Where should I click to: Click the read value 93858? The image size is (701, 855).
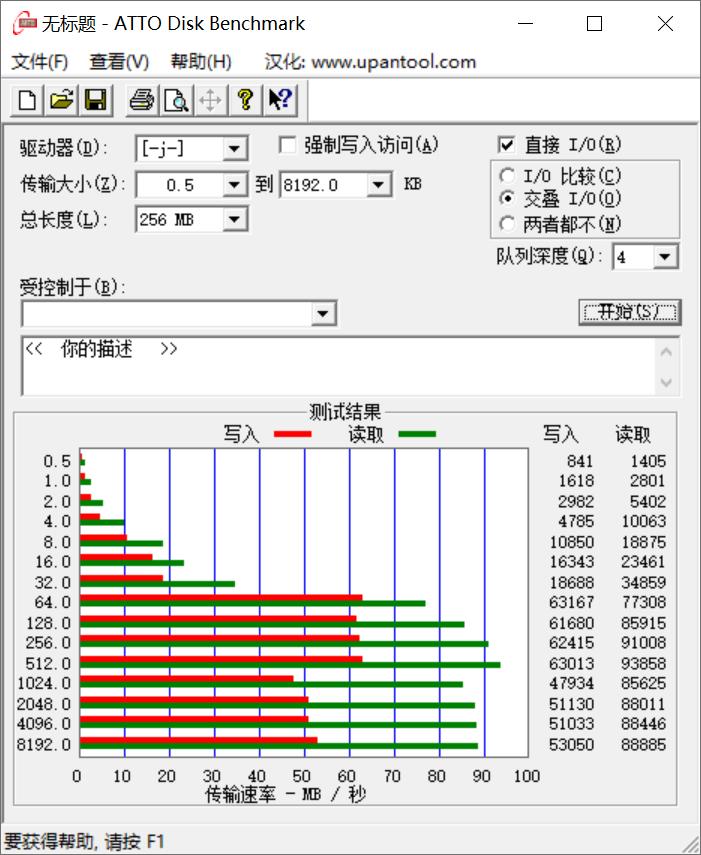(643, 663)
